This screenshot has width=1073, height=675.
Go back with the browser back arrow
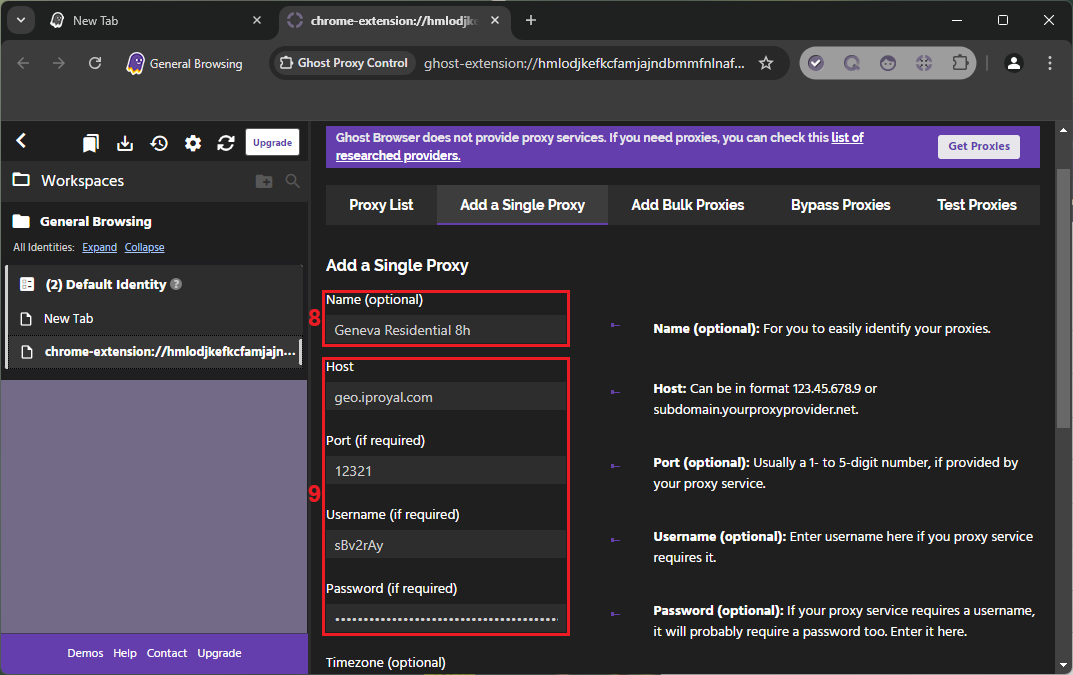click(23, 63)
